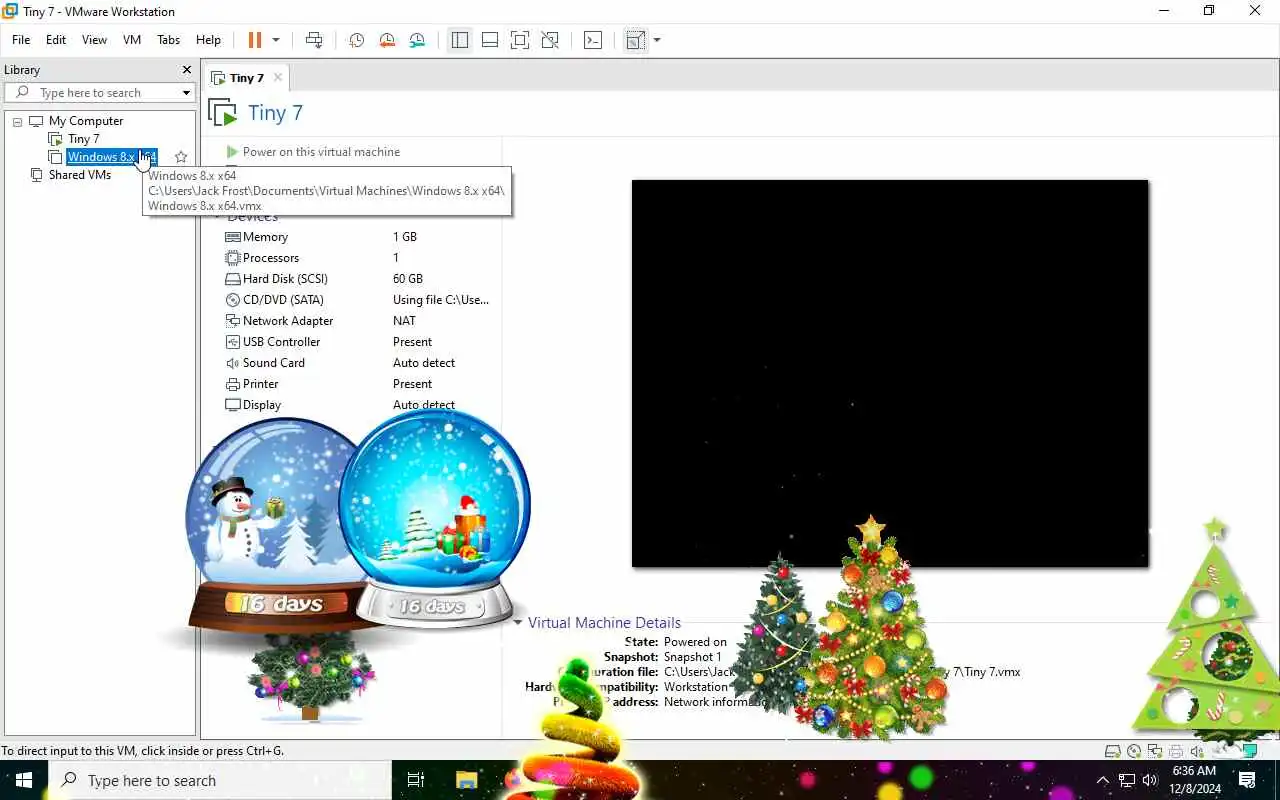The height and width of the screenshot is (800, 1280).
Task: Toggle the Library sidebar view icon
Action: (x=459, y=40)
